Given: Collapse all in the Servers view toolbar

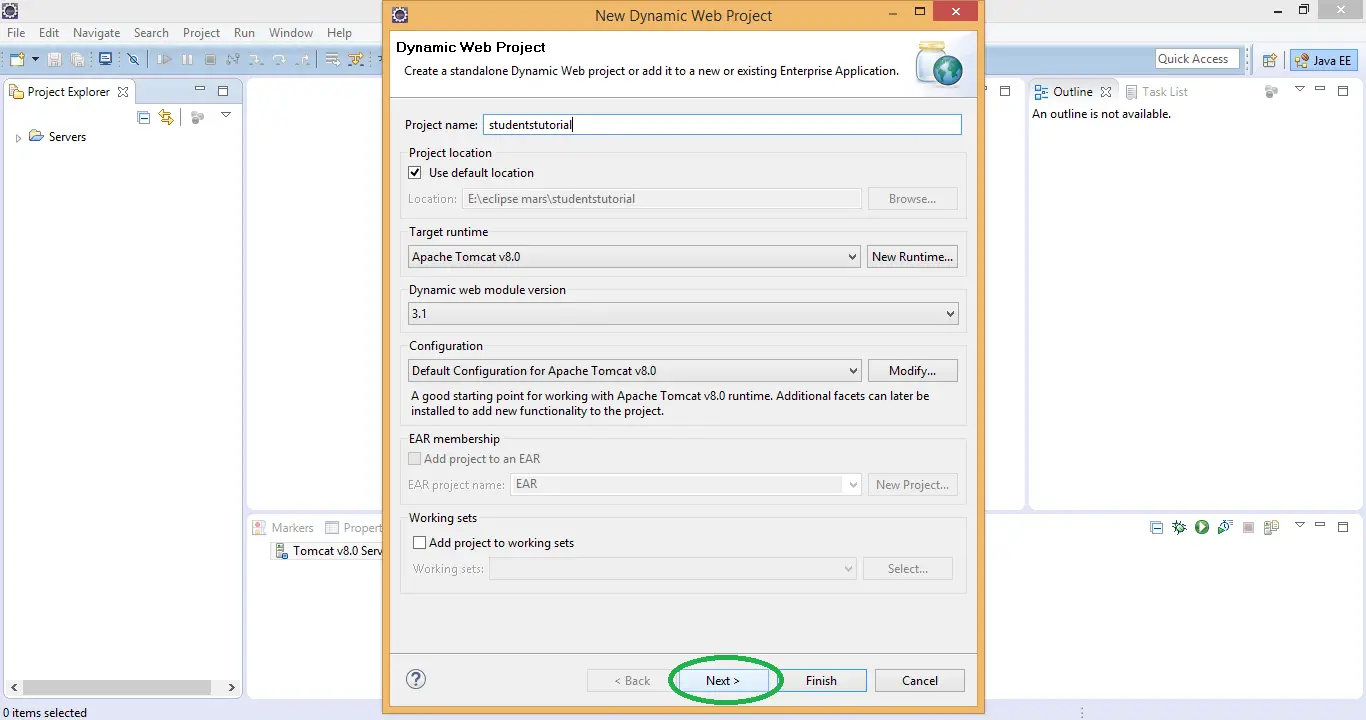Looking at the screenshot, I should 1157,527.
